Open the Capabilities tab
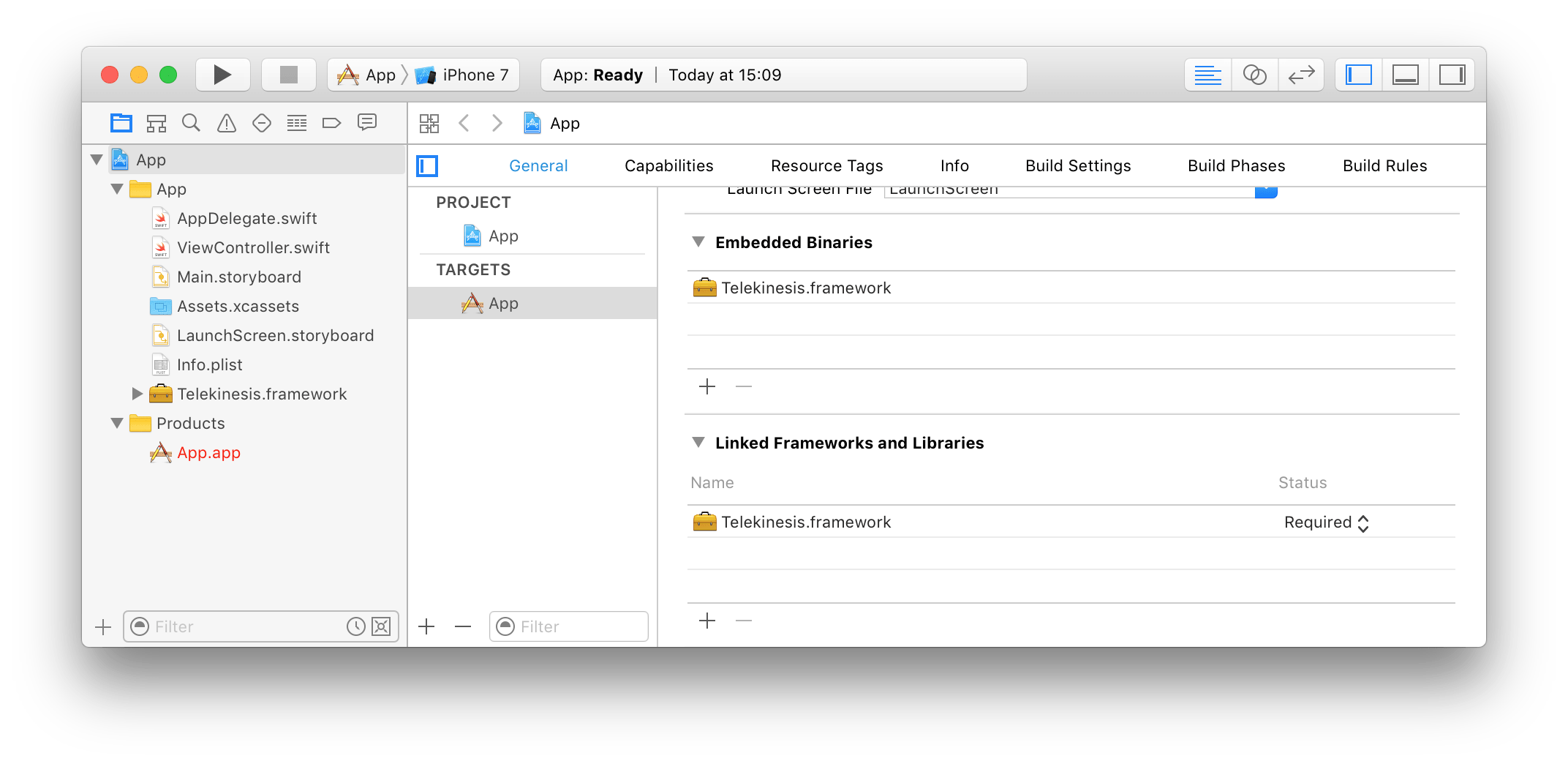Image resolution: width=1568 pixels, height=764 pixels. 669,166
